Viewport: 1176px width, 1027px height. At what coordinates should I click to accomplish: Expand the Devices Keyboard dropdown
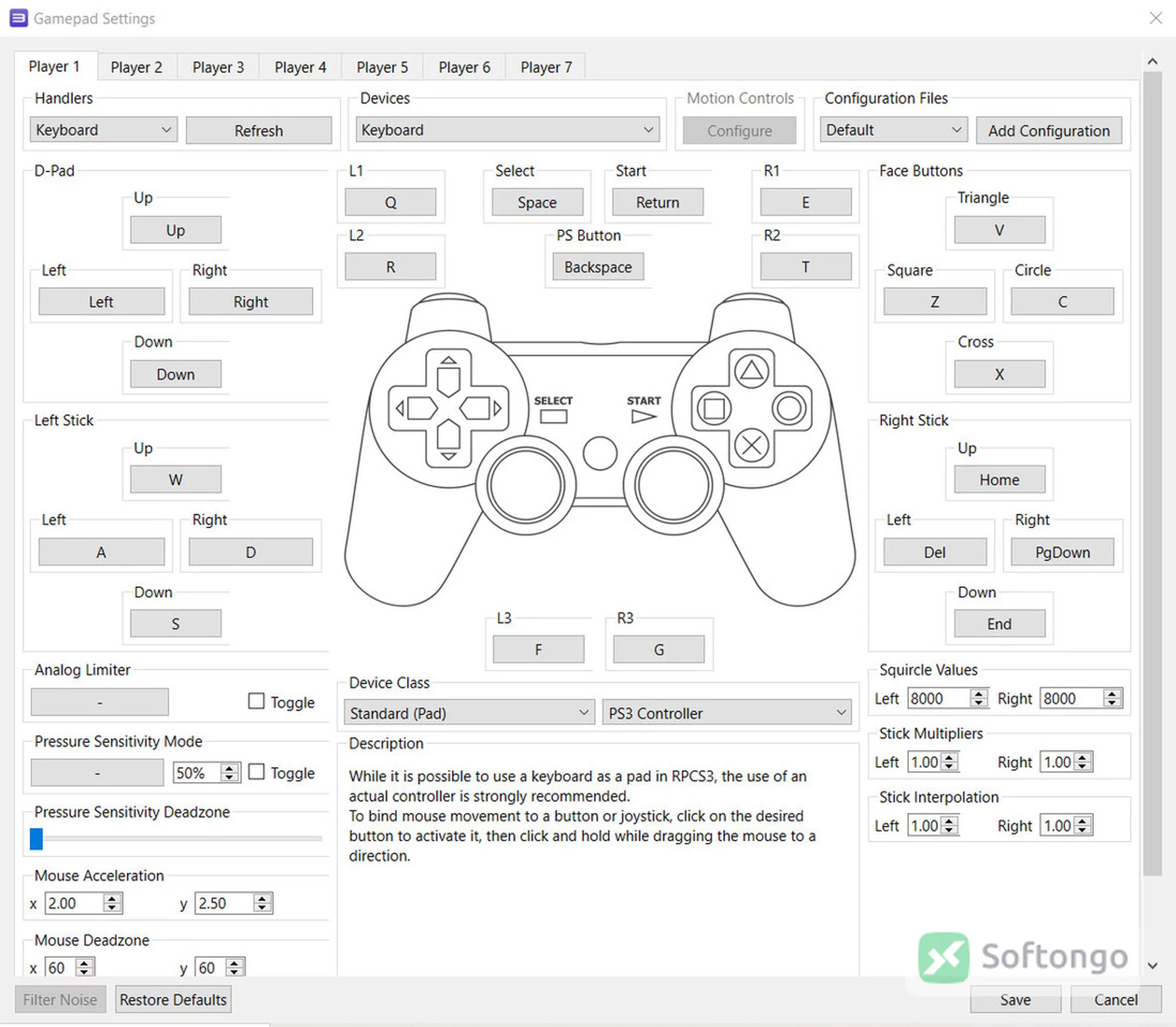click(x=507, y=130)
